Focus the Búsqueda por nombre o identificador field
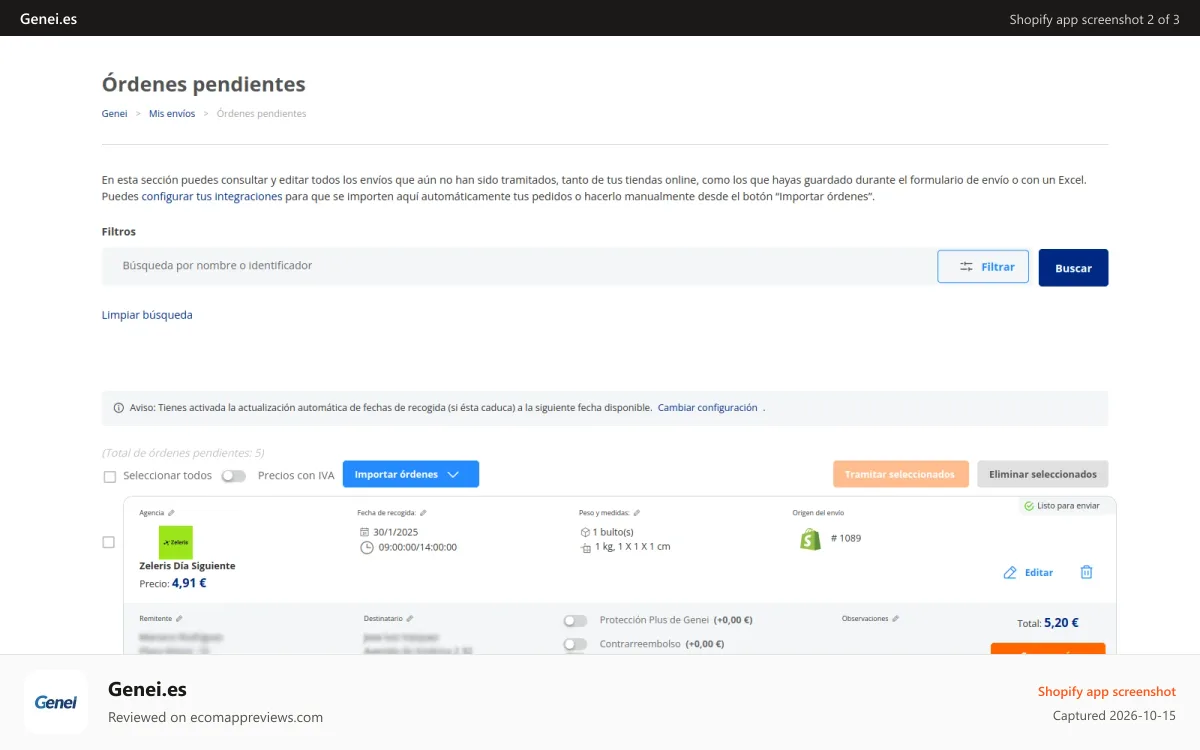Viewport: 1200px width, 750px height. [x=519, y=266]
